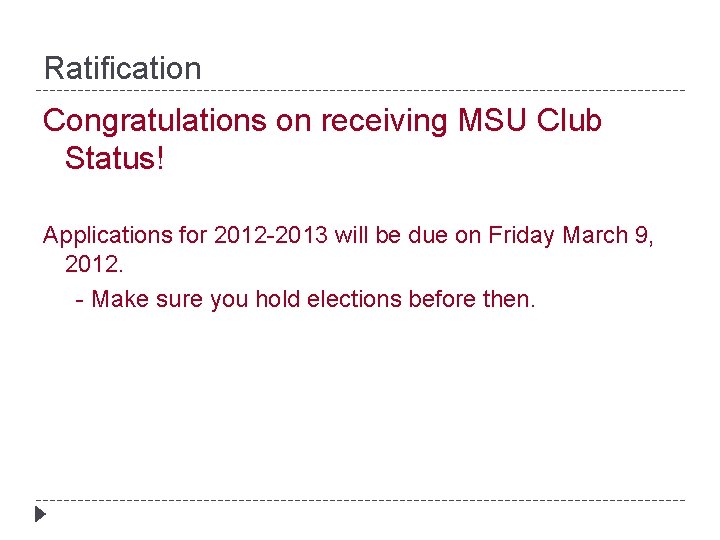Click the Ratification slide title
Screen dimensions: 720x540
pyautogui.click(x=122, y=69)
